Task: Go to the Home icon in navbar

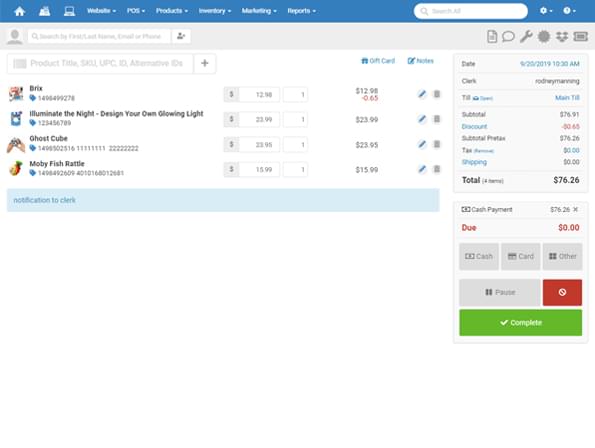Action: (x=20, y=11)
